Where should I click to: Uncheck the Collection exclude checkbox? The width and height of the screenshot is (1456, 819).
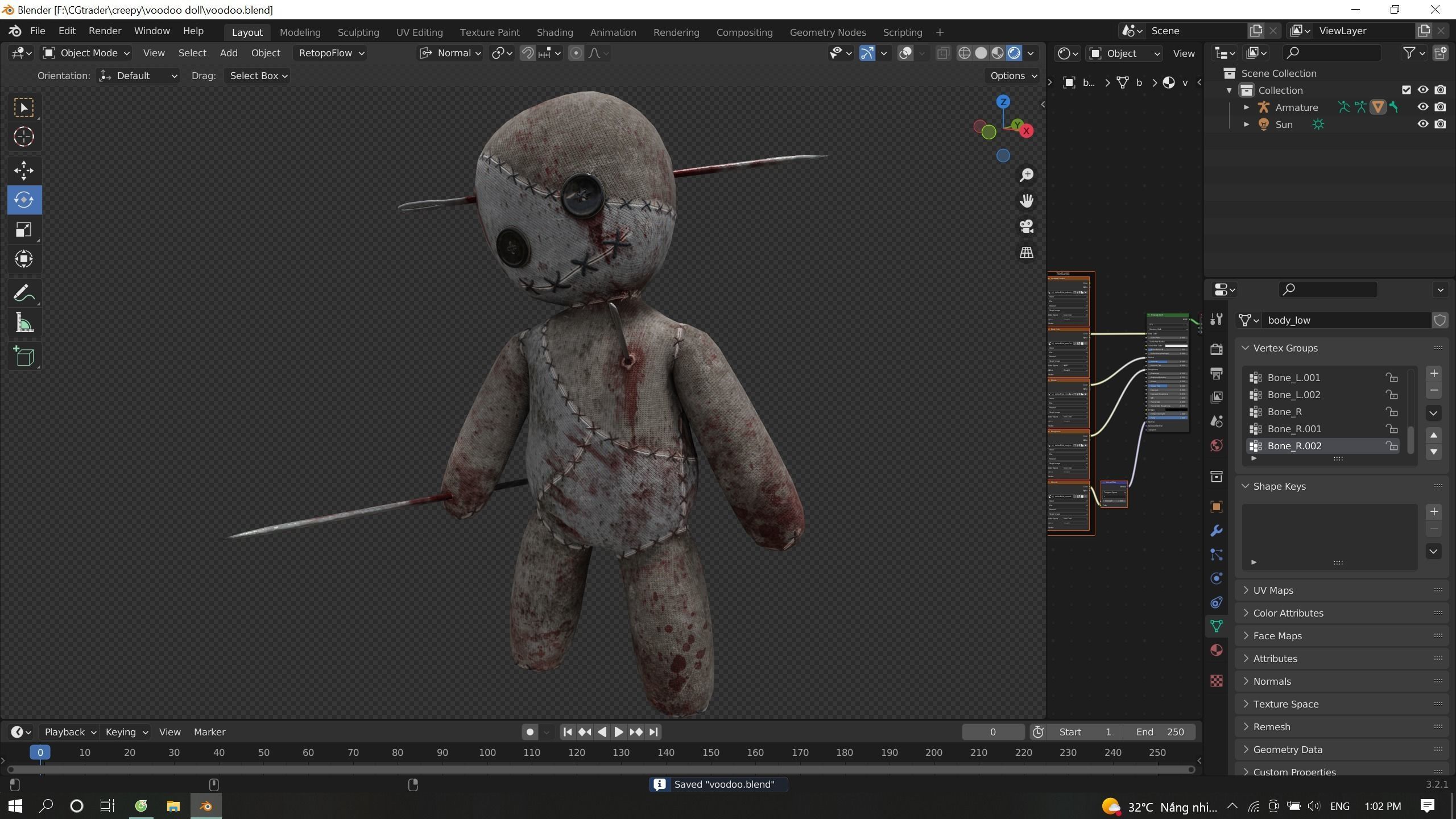click(1407, 90)
